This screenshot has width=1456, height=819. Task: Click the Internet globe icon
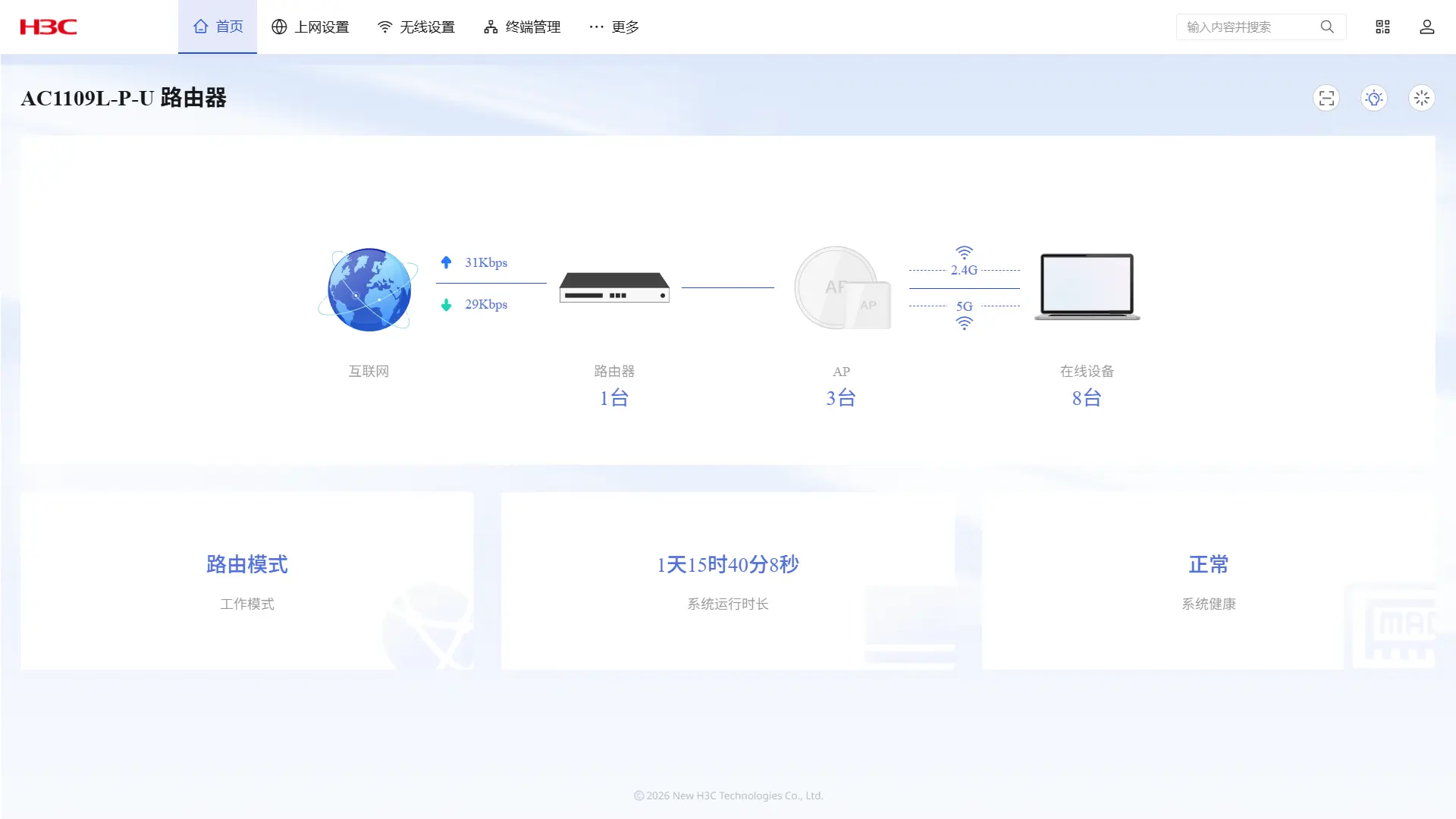point(369,289)
